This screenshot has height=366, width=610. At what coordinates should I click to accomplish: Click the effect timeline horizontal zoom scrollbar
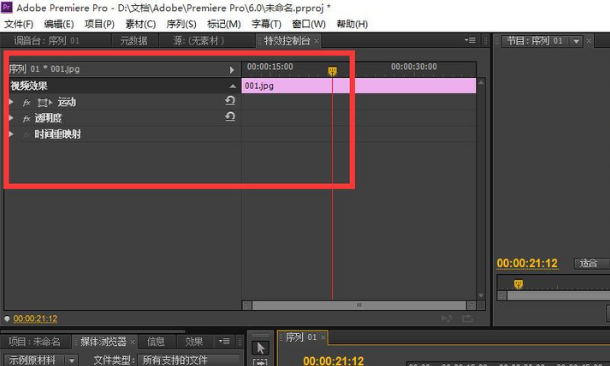coord(359,305)
